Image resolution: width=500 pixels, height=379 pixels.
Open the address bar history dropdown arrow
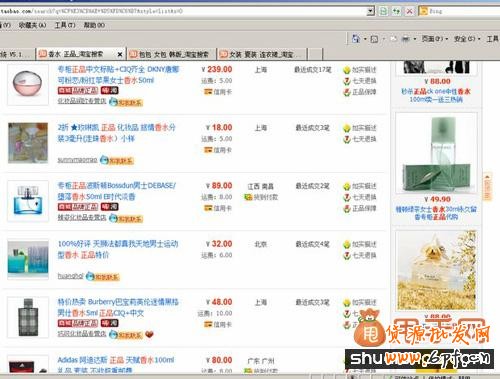point(371,12)
